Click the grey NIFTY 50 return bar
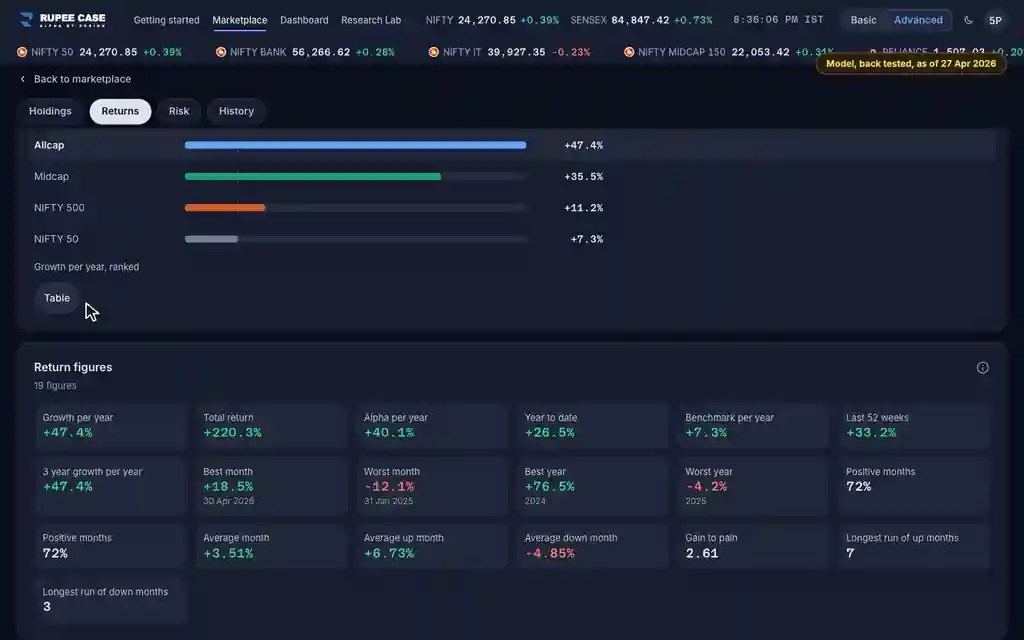Image resolution: width=1024 pixels, height=640 pixels. click(212, 239)
